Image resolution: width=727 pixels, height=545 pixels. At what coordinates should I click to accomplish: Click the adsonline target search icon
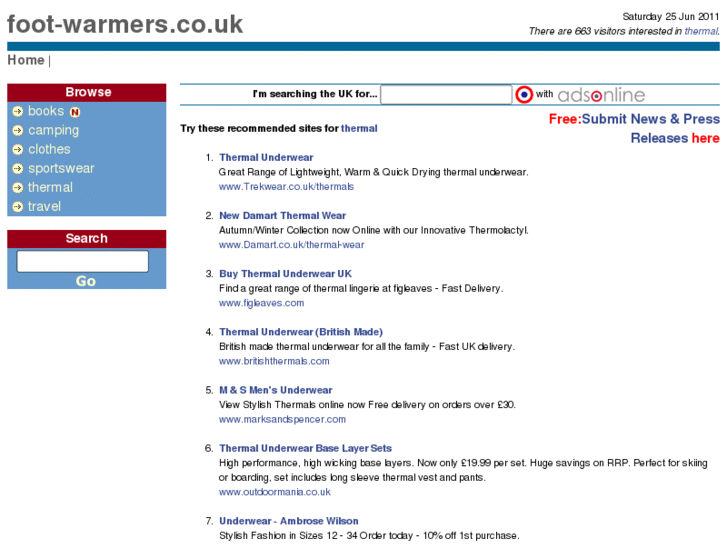tap(524, 95)
